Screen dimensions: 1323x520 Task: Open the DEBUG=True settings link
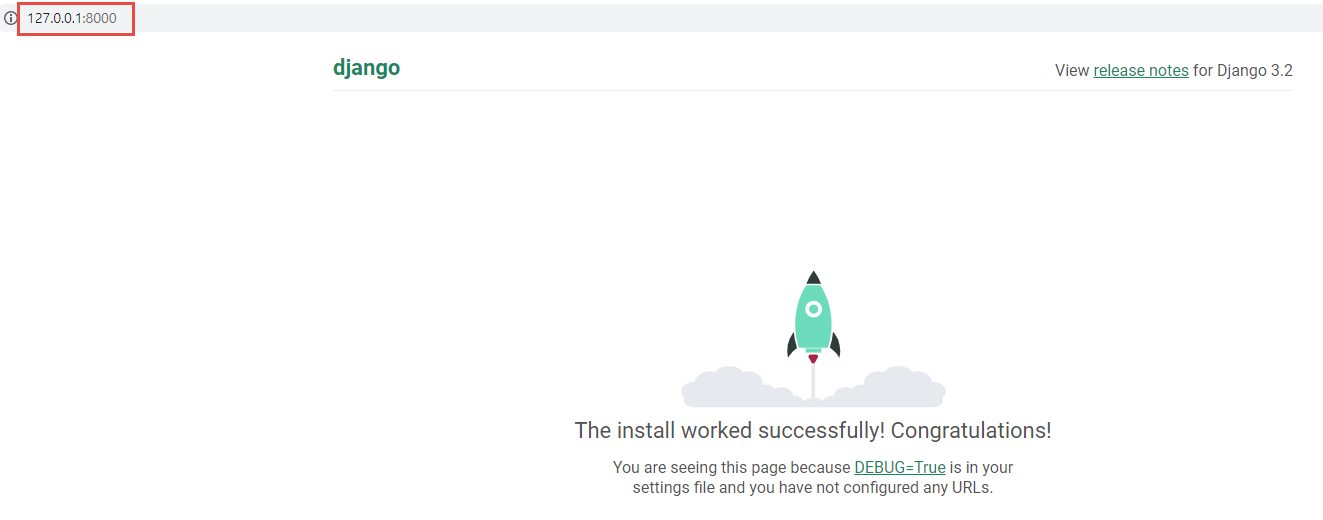900,467
